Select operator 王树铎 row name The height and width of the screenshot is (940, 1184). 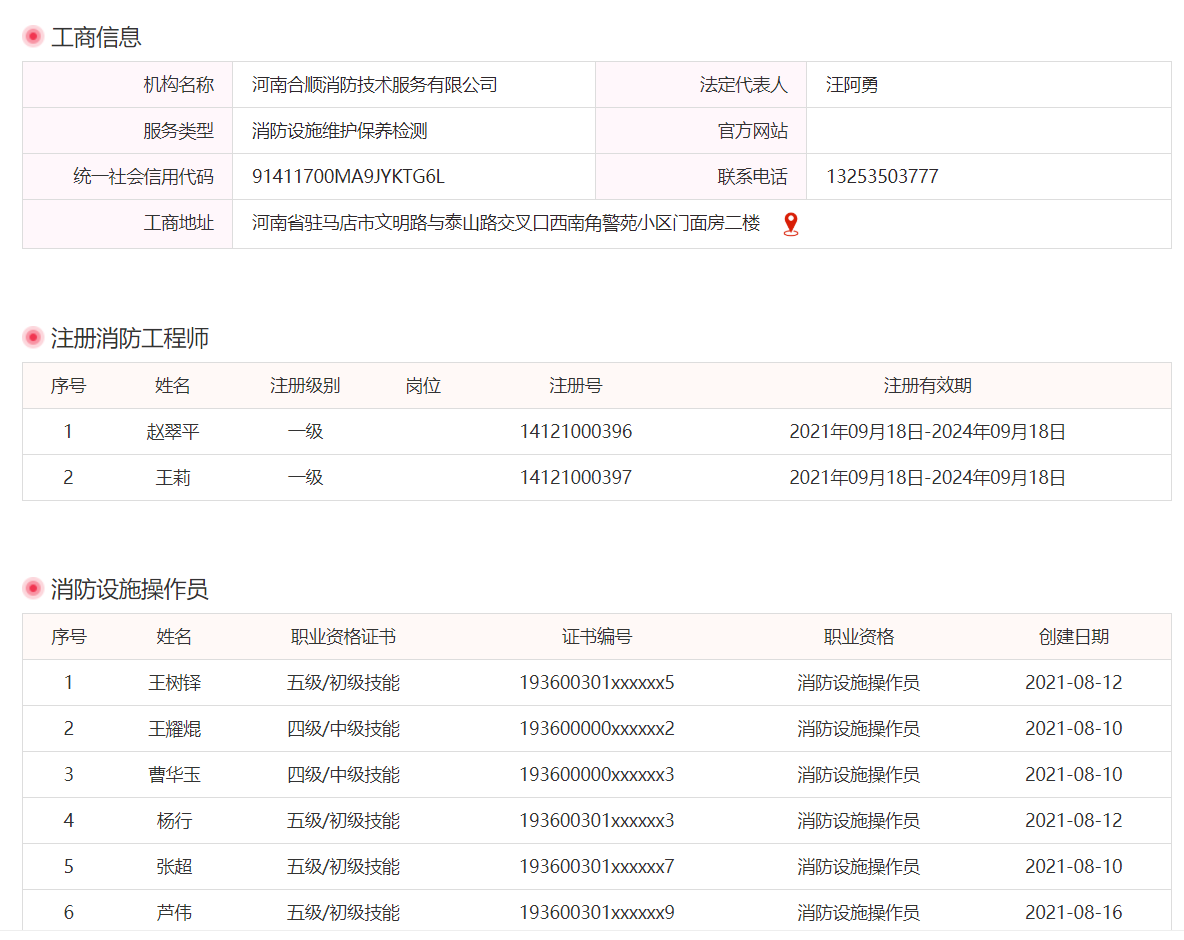click(x=174, y=683)
